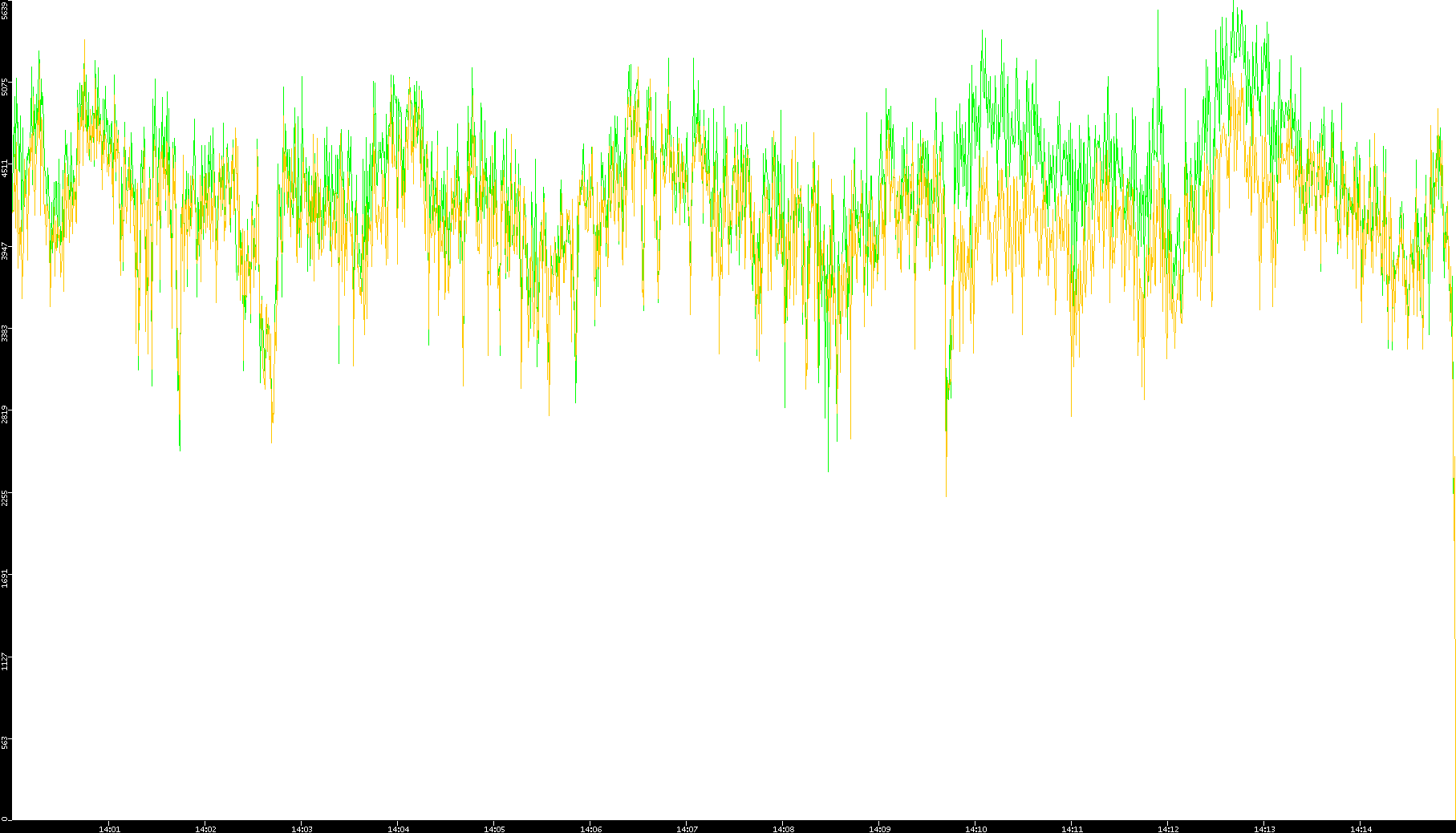
Task: Click the 14:10 time axis label
Action: pyautogui.click(x=975, y=829)
